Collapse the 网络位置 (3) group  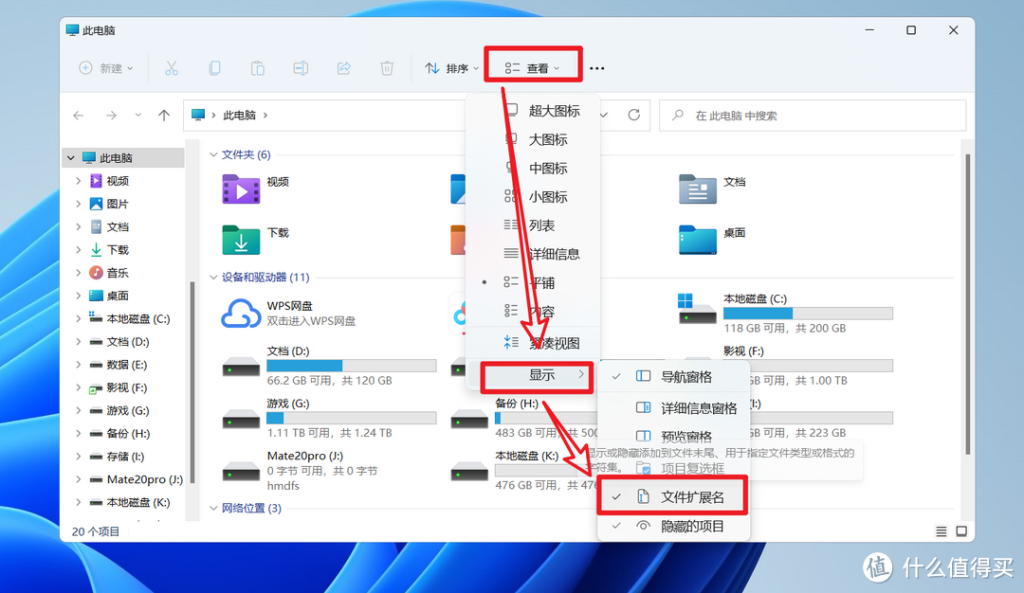coord(213,508)
